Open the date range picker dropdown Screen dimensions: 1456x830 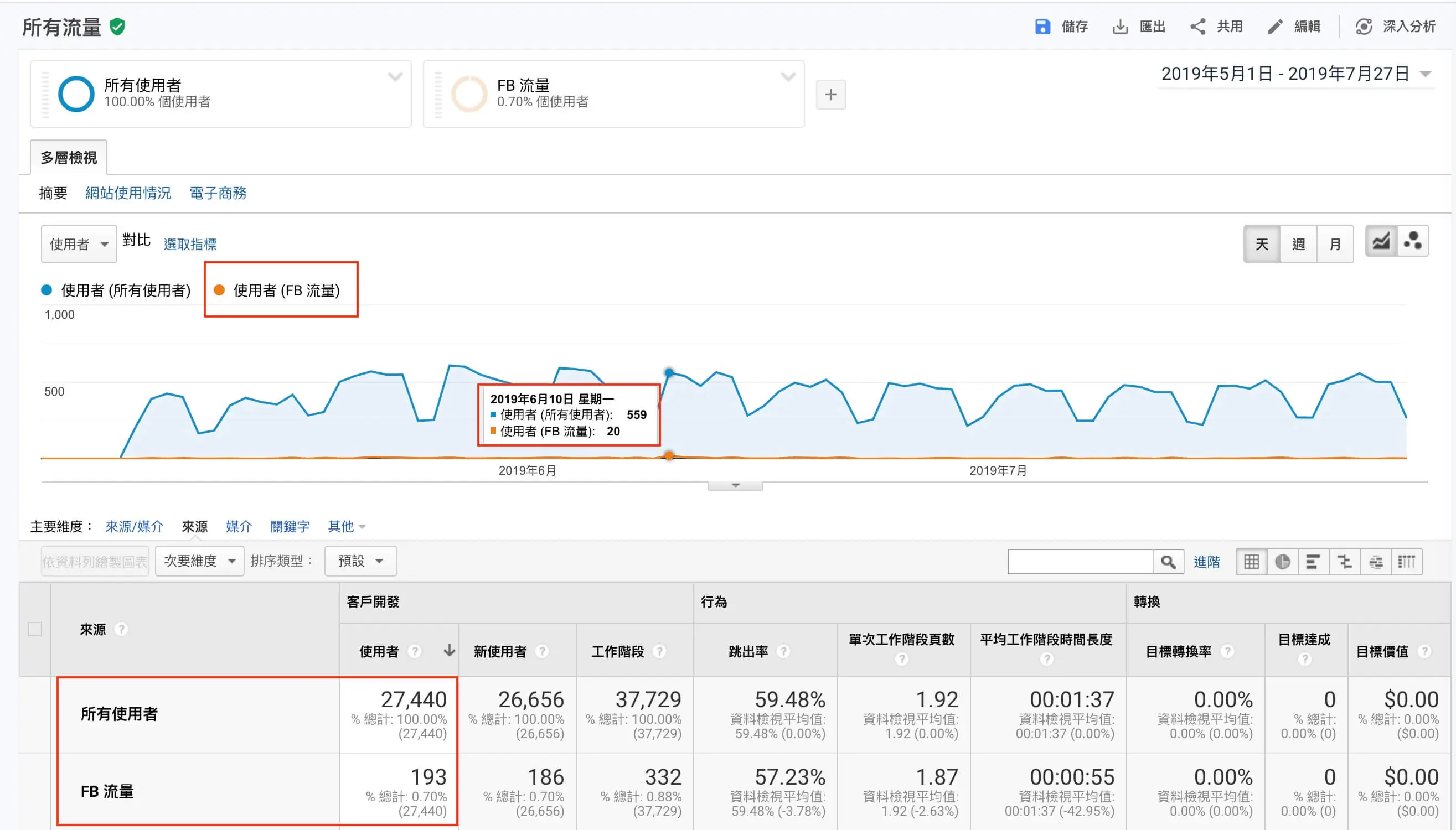(x=1297, y=74)
